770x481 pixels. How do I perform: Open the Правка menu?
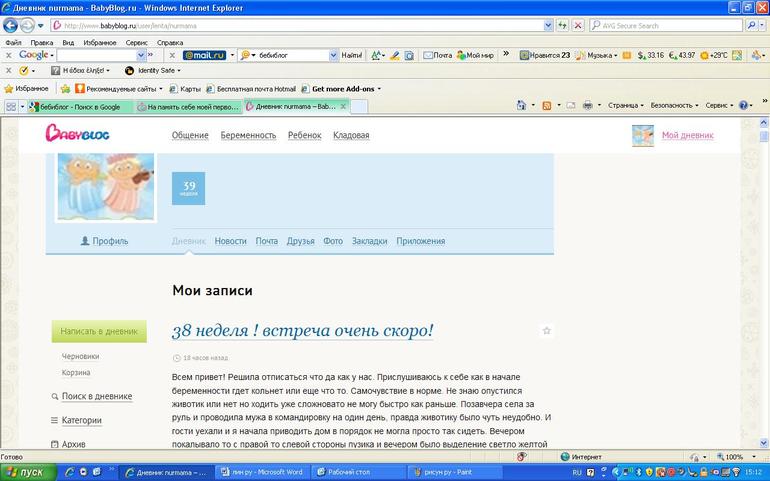pyautogui.click(x=41, y=43)
